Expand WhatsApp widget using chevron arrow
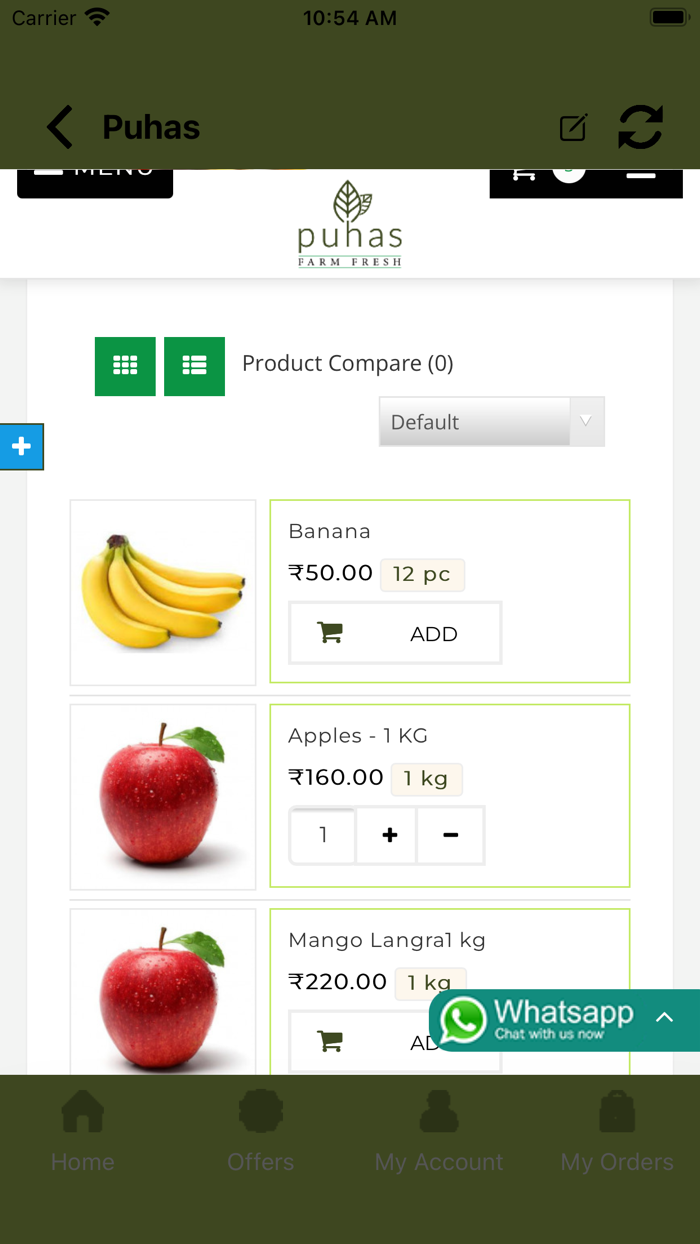Viewport: 700px width, 1244px height. pos(664,1018)
